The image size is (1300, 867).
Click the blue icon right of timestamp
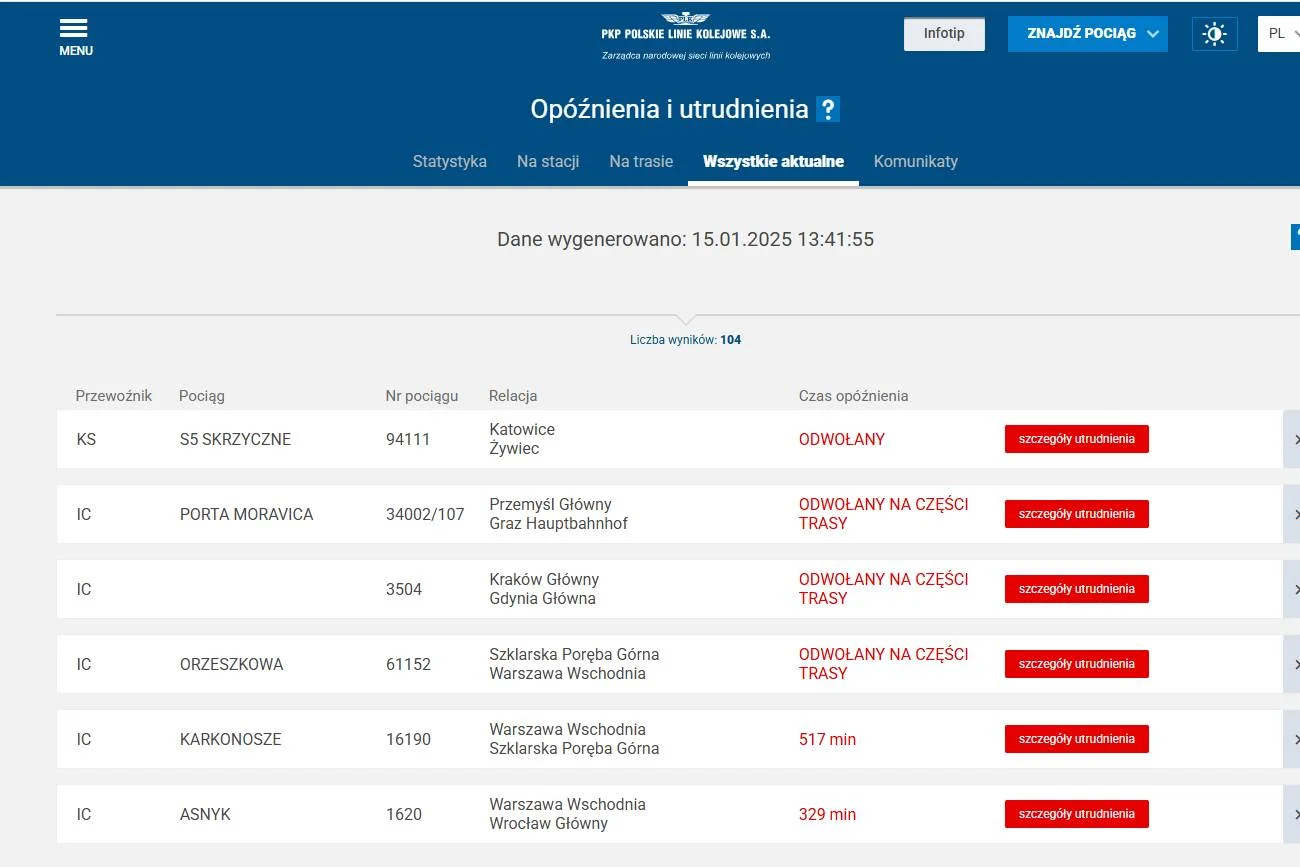[1295, 237]
